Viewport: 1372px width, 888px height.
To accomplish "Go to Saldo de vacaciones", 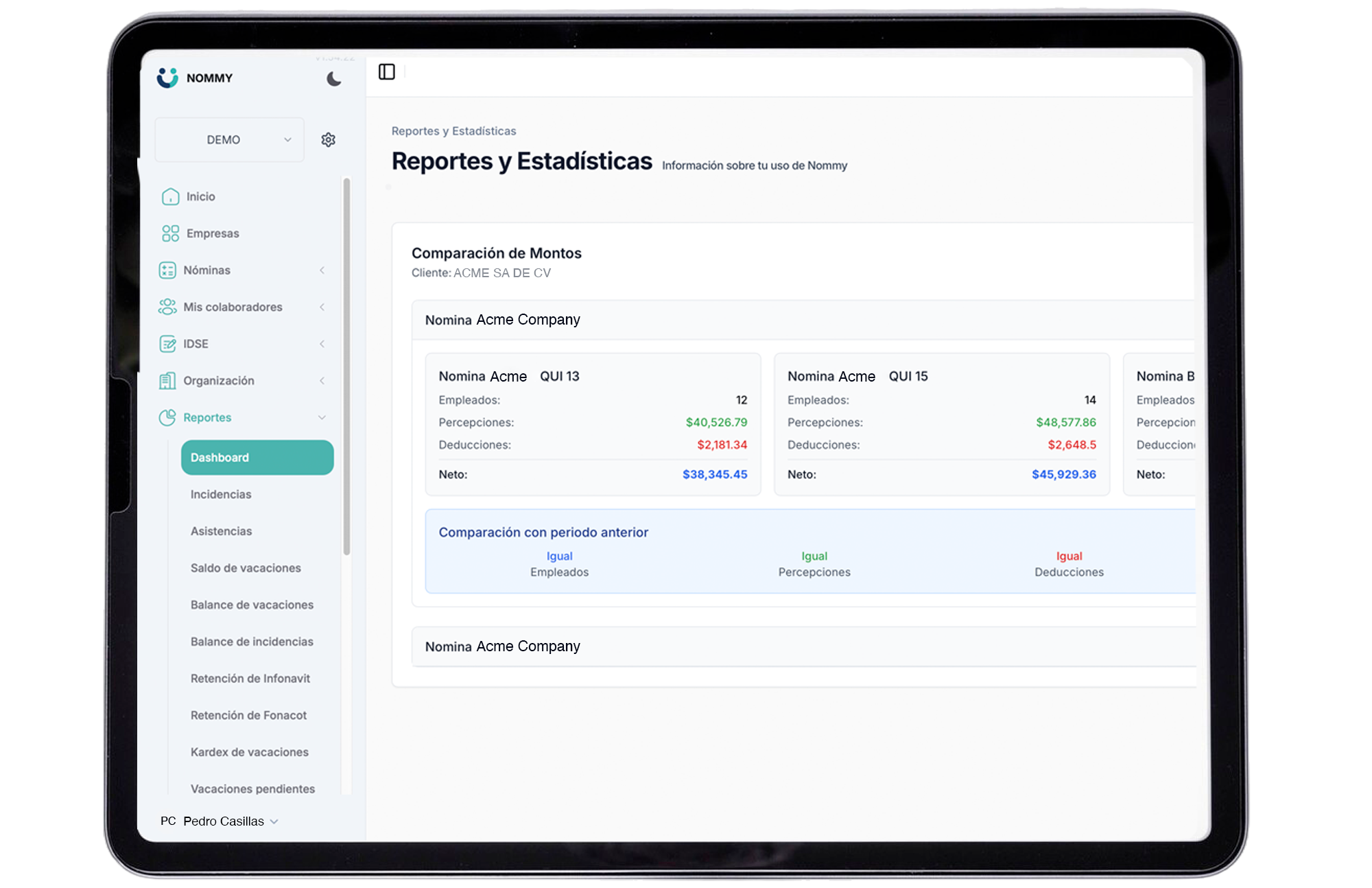I will pos(246,568).
